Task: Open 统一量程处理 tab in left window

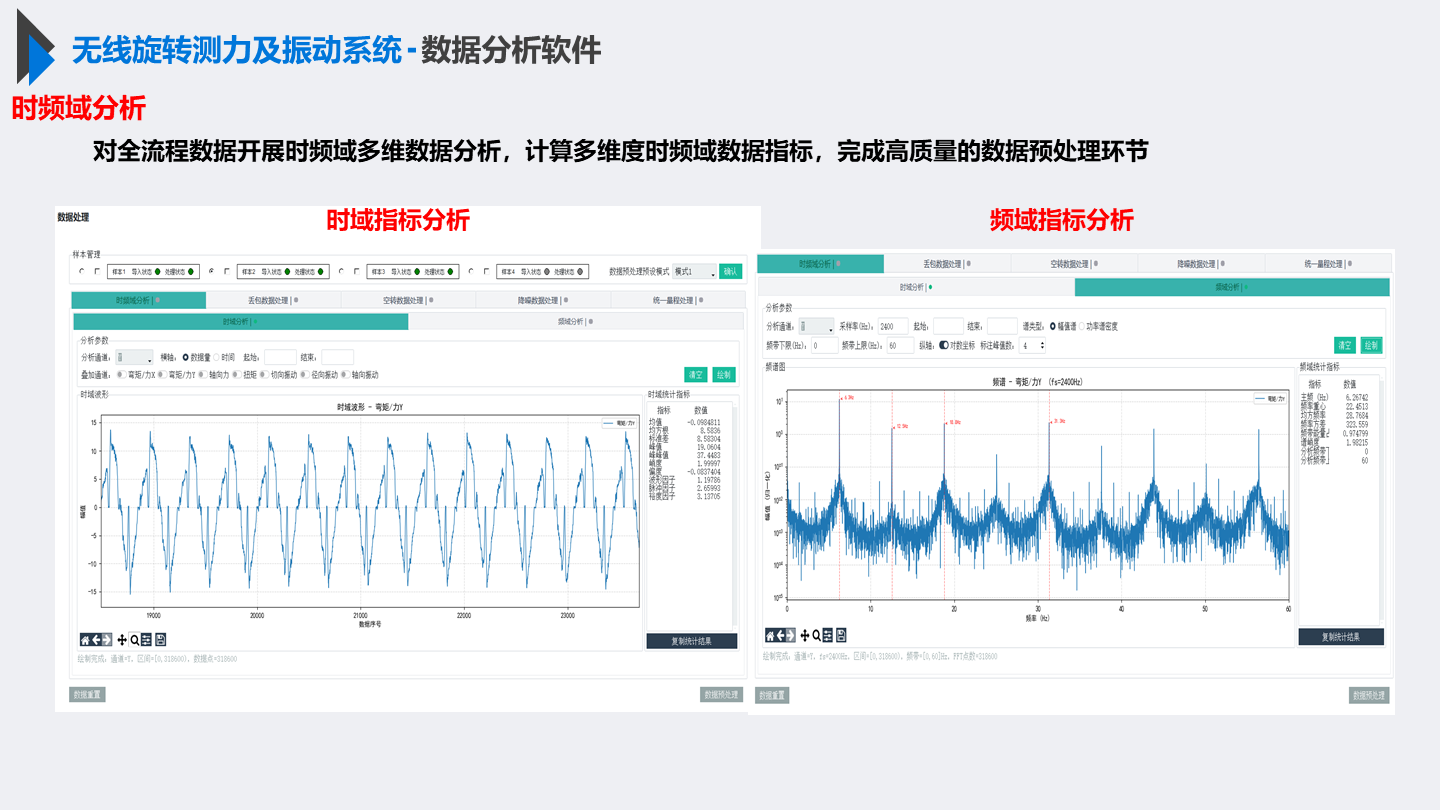Action: [x=678, y=300]
